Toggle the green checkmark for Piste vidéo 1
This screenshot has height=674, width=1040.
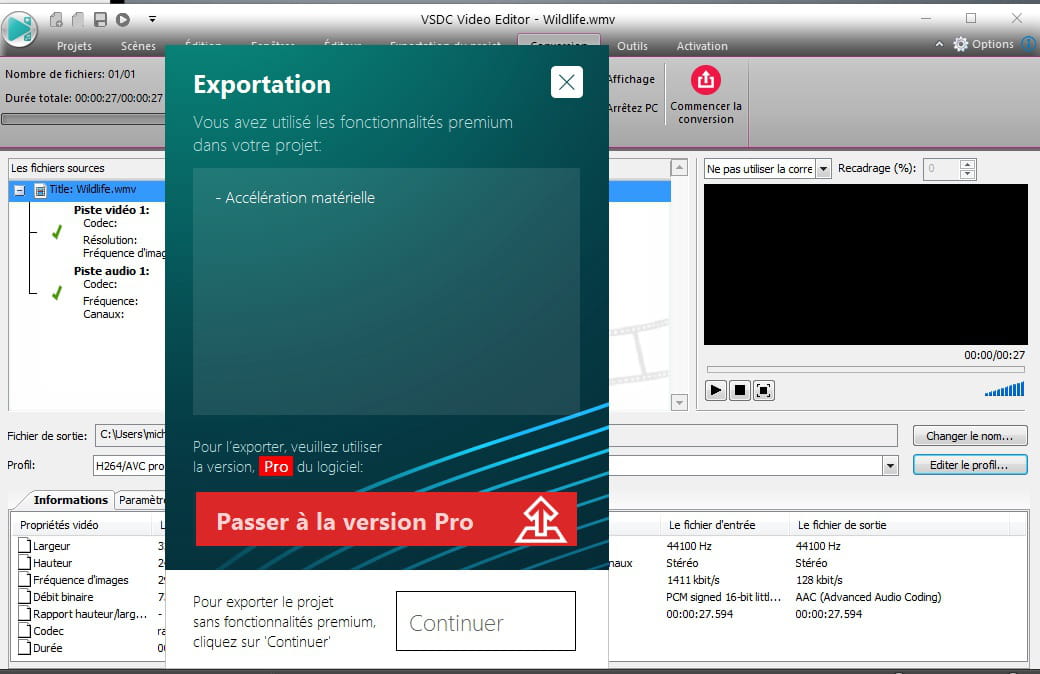57,232
